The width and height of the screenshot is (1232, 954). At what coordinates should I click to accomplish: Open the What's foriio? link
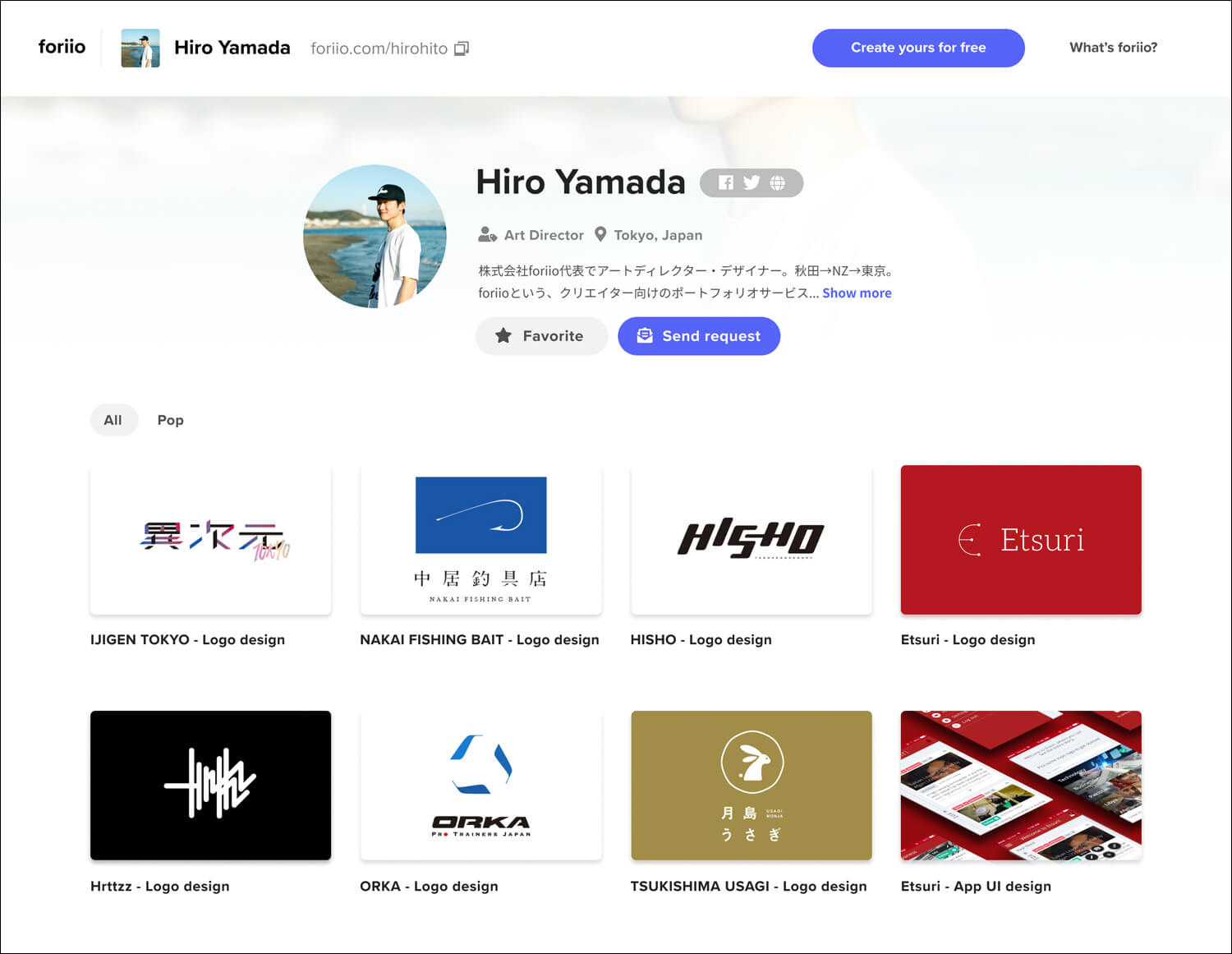pos(1113,48)
